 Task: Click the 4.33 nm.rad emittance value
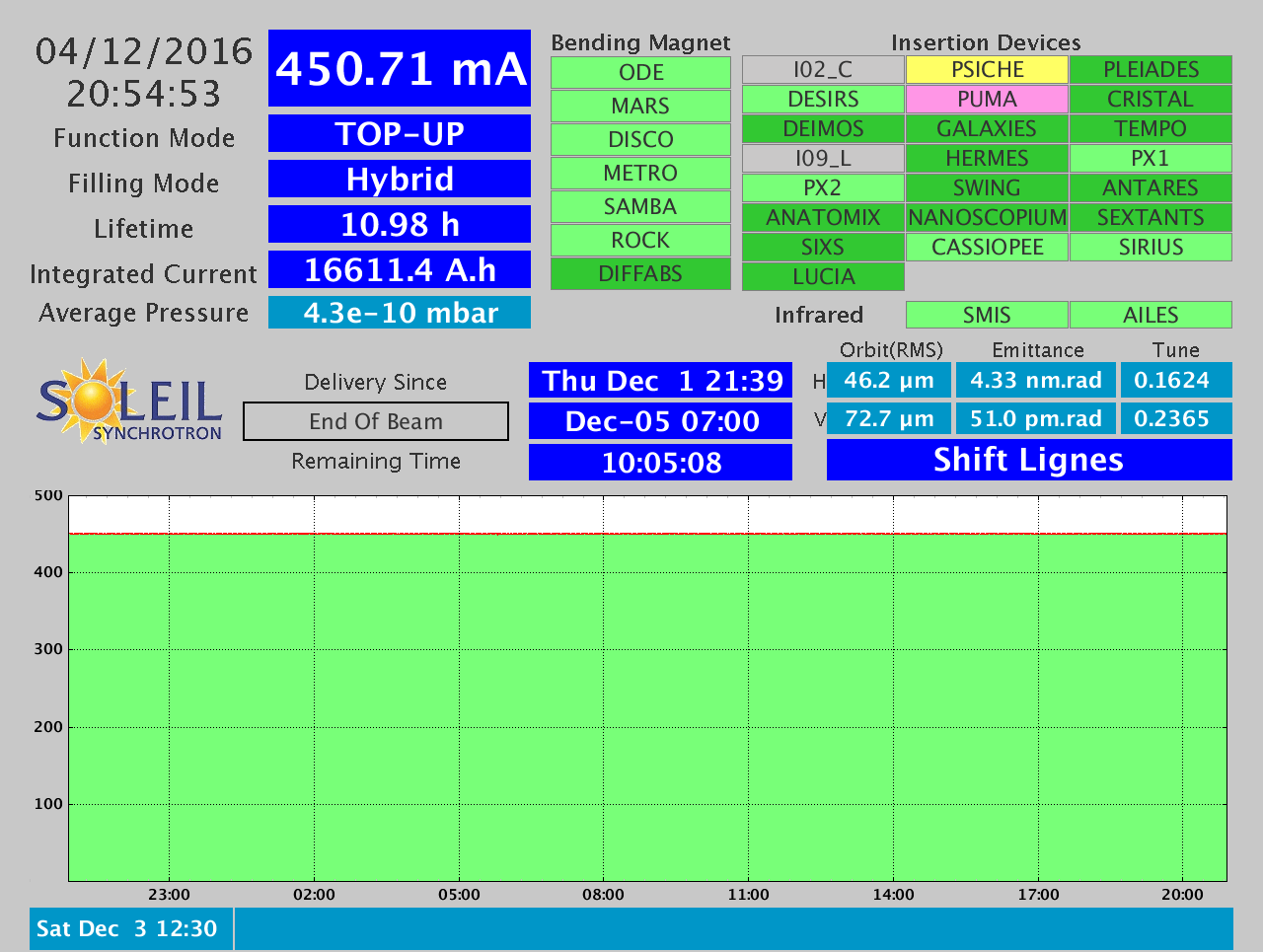pos(1036,380)
